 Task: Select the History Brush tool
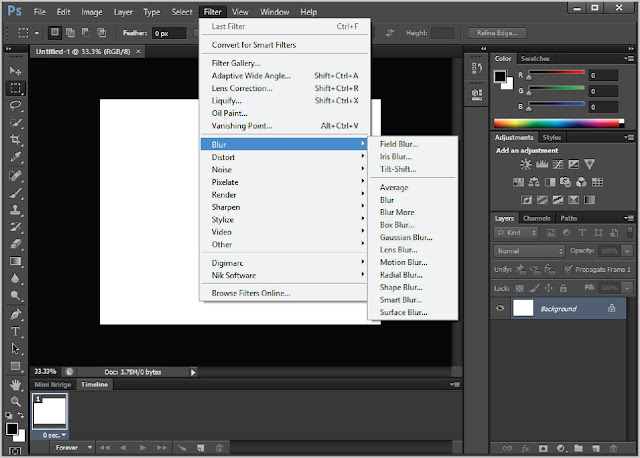(15, 227)
